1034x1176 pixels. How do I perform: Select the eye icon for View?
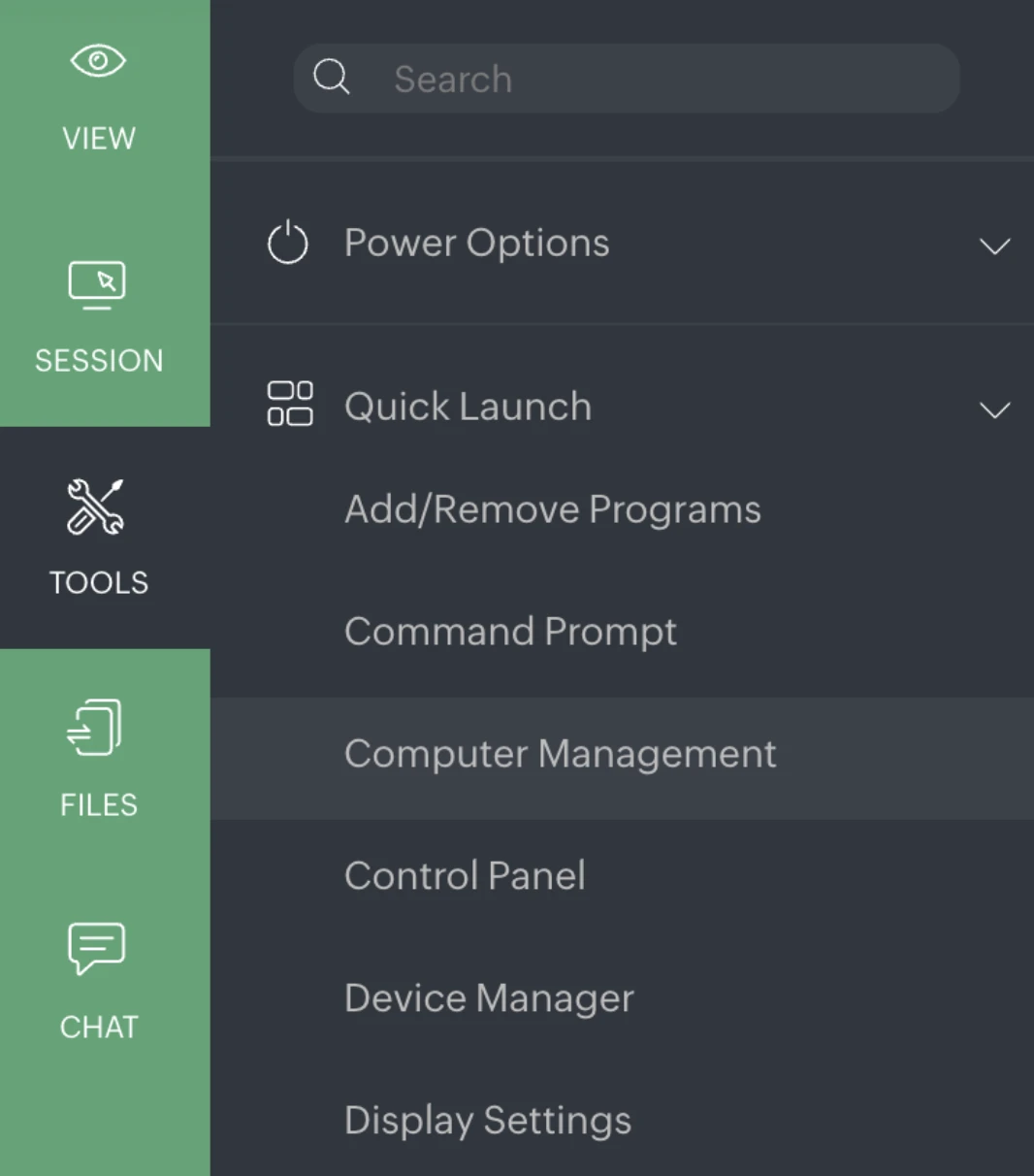(x=98, y=60)
